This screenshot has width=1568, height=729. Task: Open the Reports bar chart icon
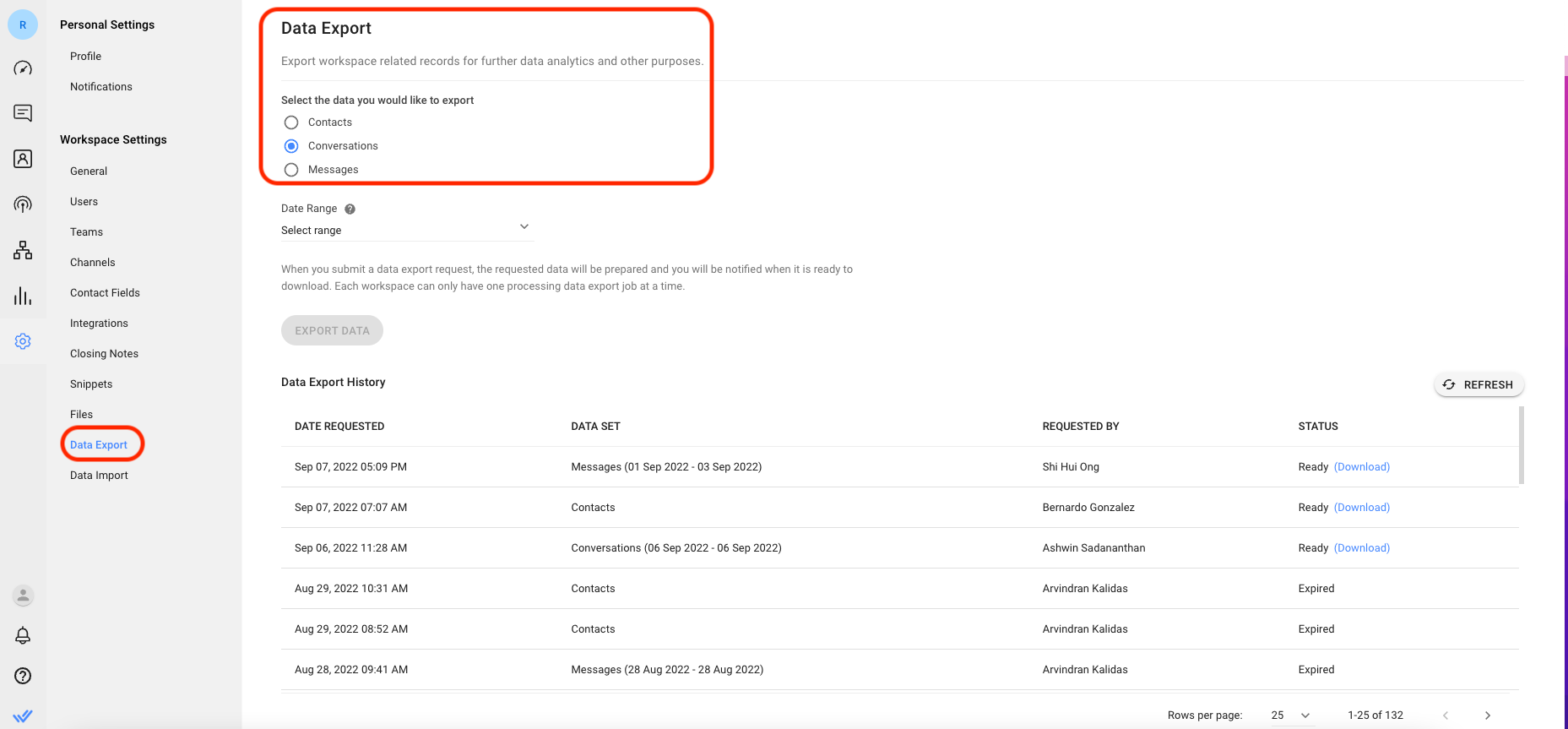click(23, 296)
